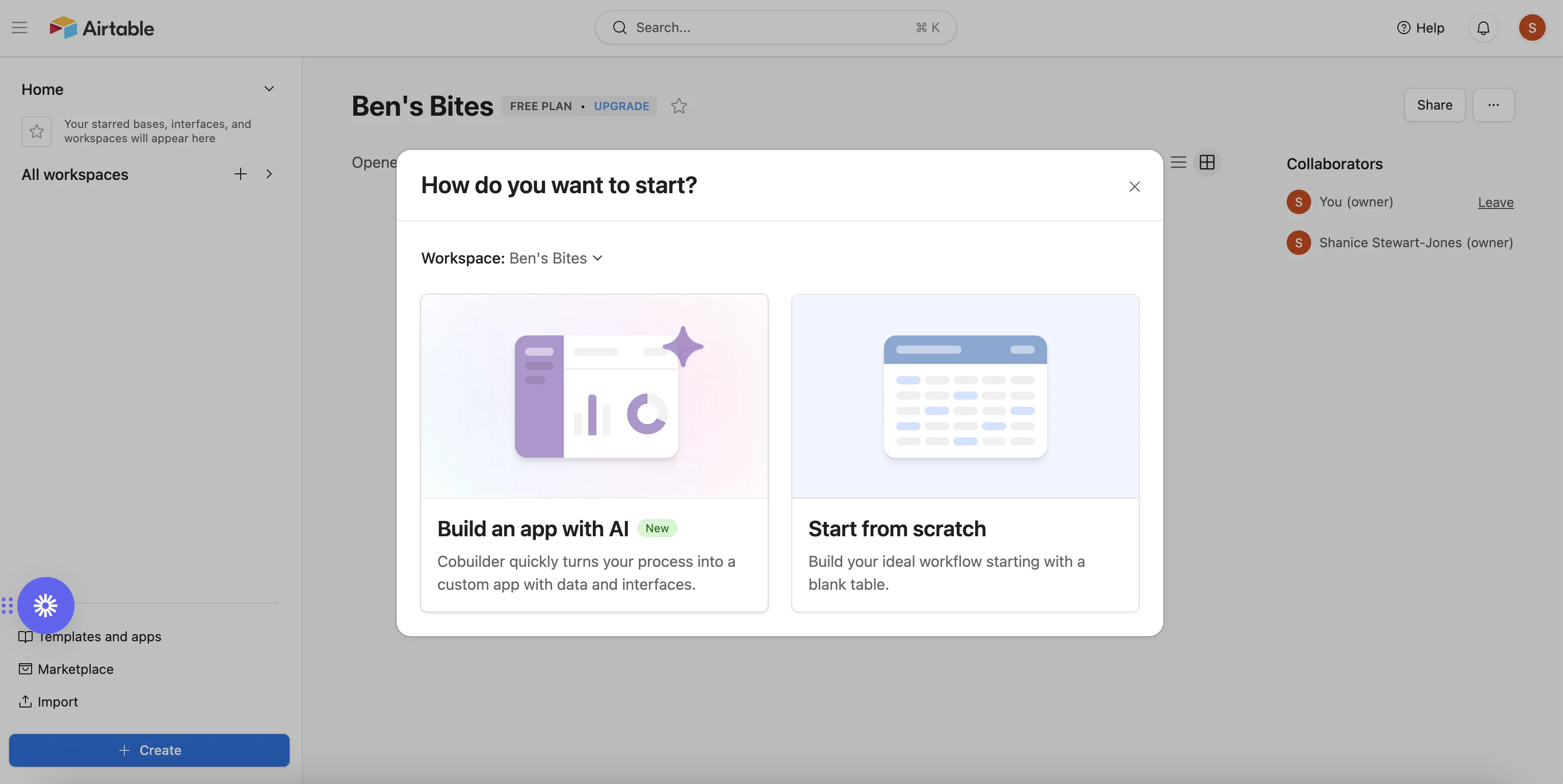Open the hamburger sidebar menu
The image size is (1563, 784).
pos(19,28)
